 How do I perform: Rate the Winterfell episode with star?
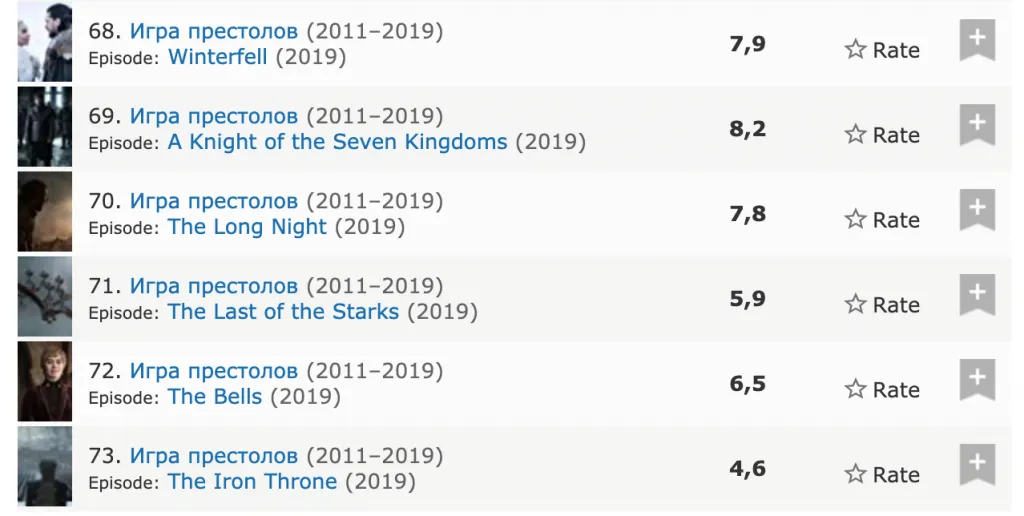(882, 50)
